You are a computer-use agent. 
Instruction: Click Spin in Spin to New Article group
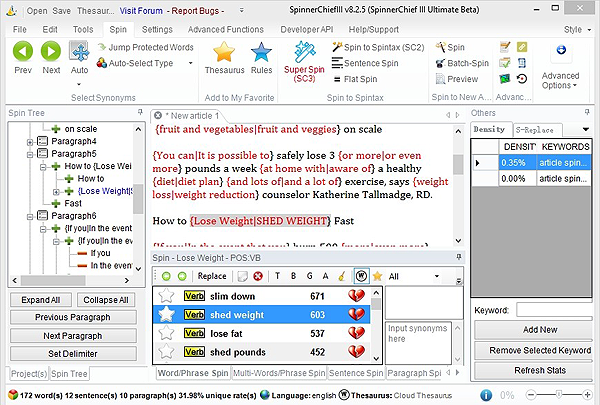point(450,47)
